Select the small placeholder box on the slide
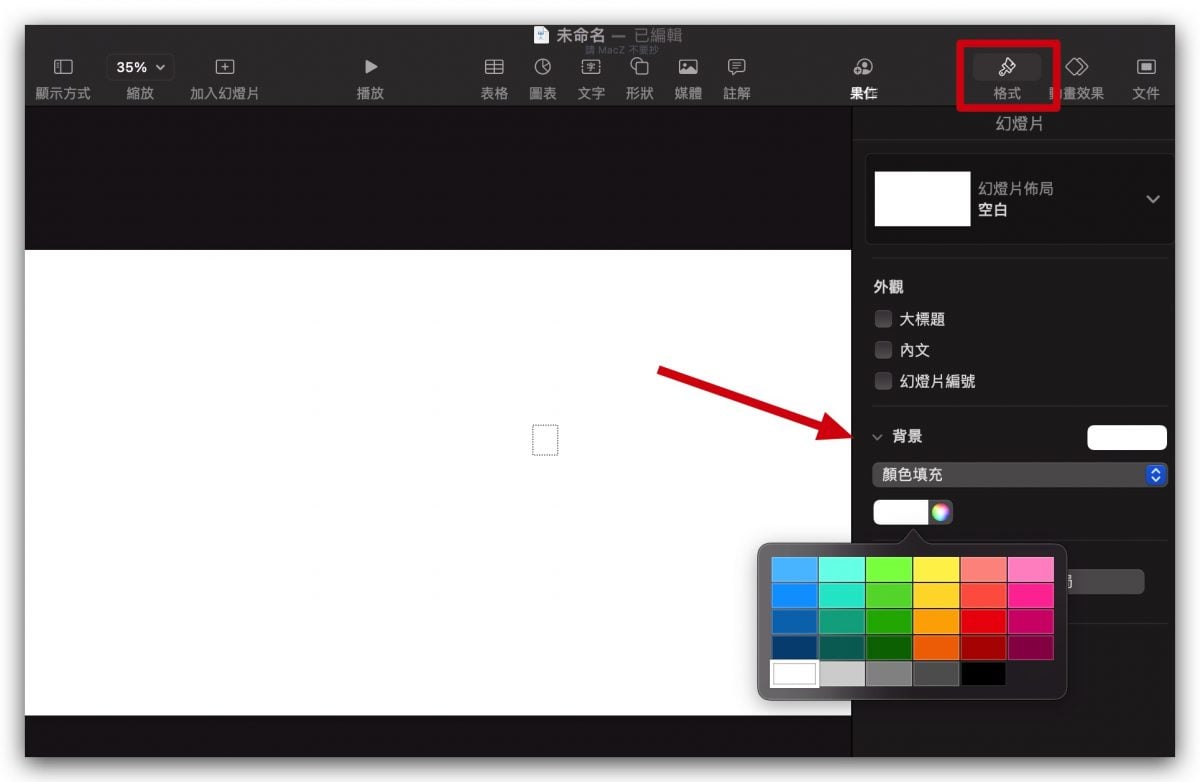This screenshot has width=1200, height=782. tap(545, 440)
